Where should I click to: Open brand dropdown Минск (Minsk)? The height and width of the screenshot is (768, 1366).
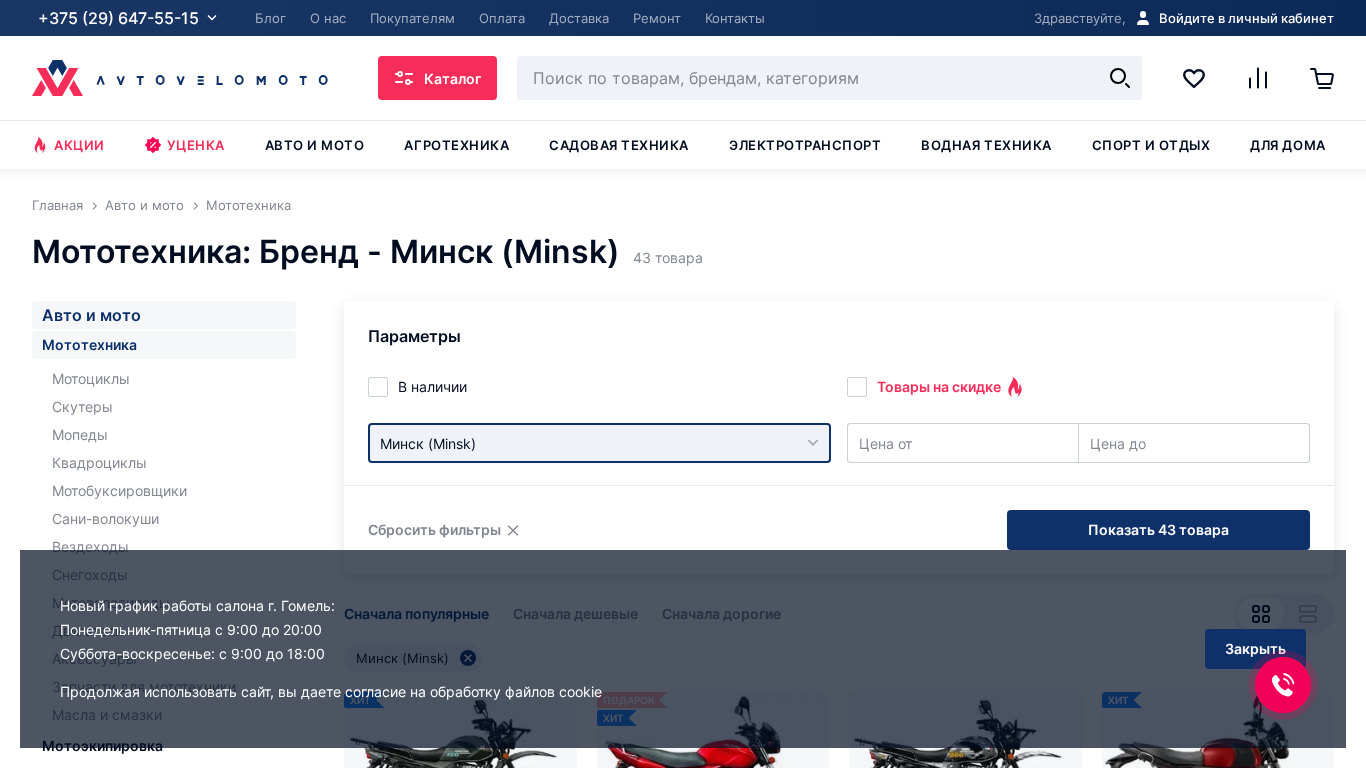(599, 443)
